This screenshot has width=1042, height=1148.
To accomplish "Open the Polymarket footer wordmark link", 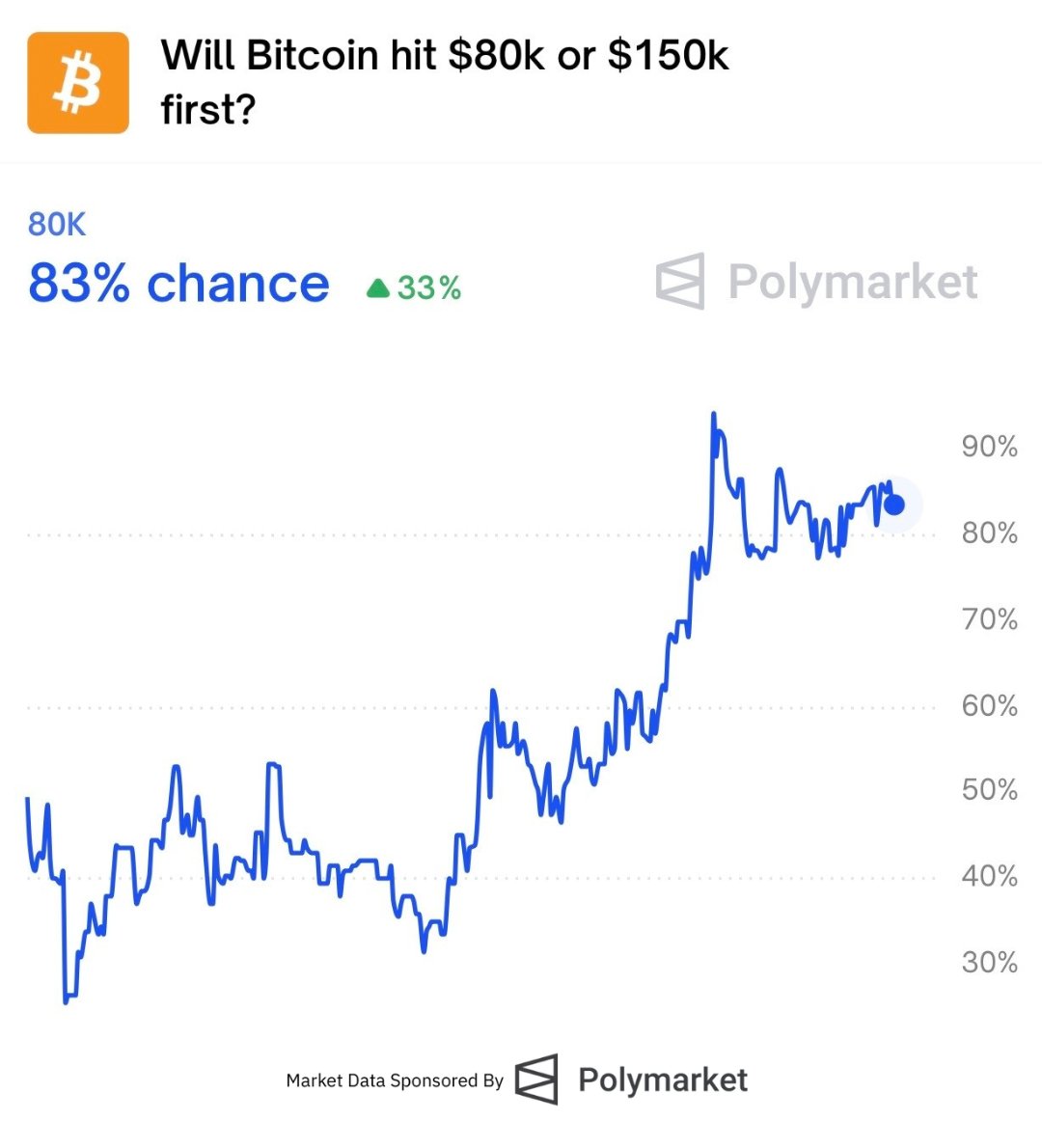I will 663,1080.
